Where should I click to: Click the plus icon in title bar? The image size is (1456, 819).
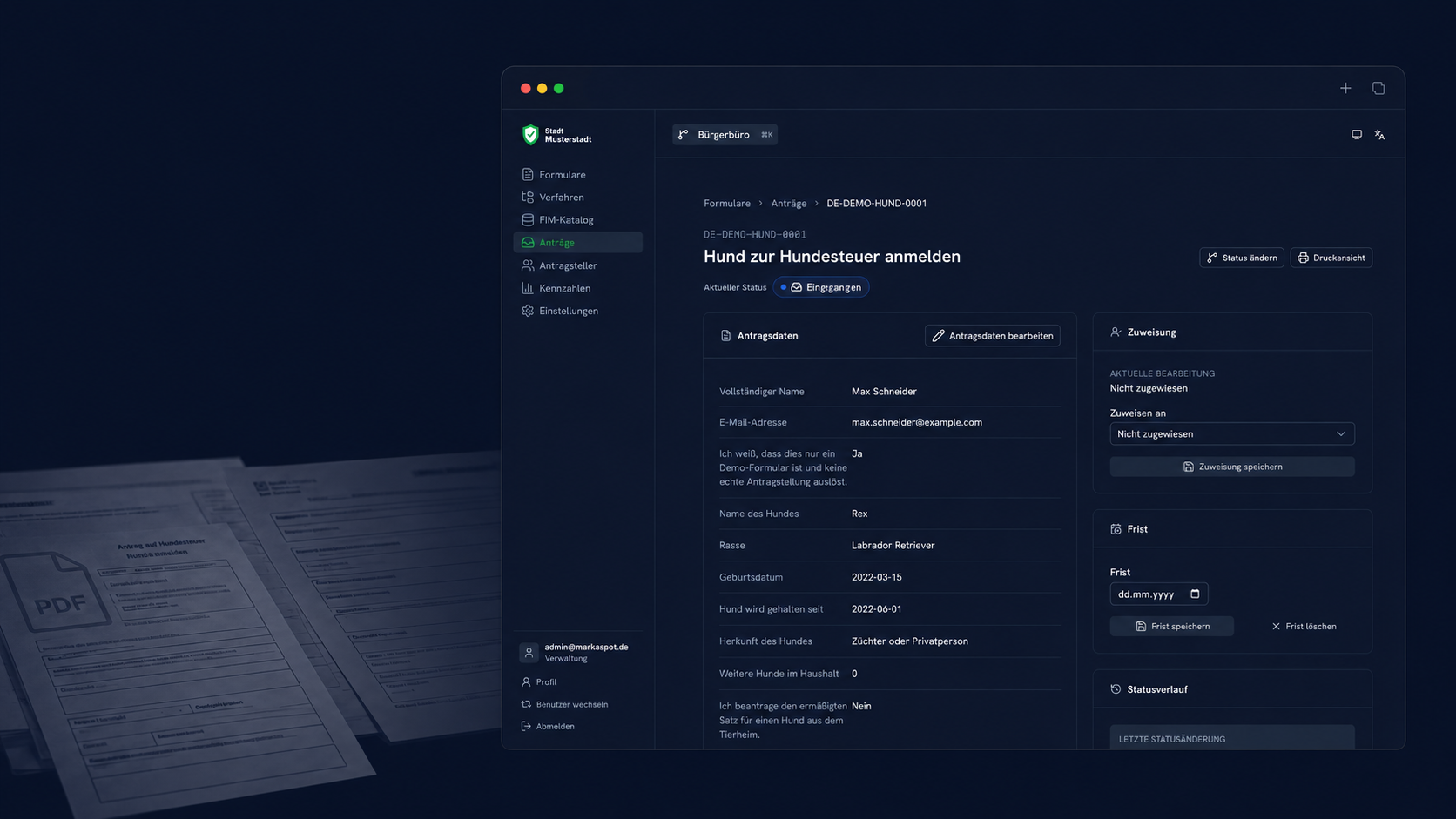1345,88
